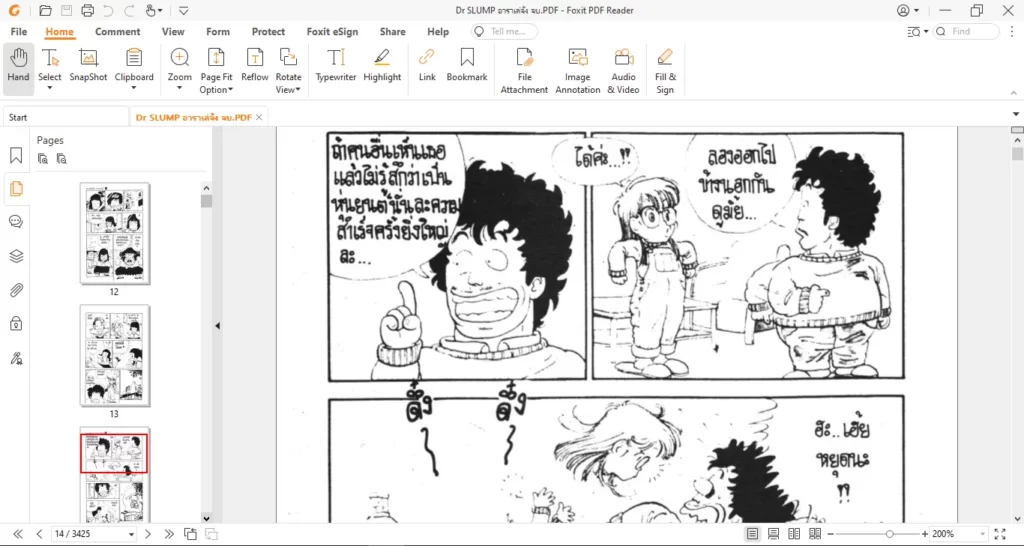Expand the Clipboard dropdown
The height and width of the screenshot is (546, 1024).
pyautogui.click(x=134, y=88)
